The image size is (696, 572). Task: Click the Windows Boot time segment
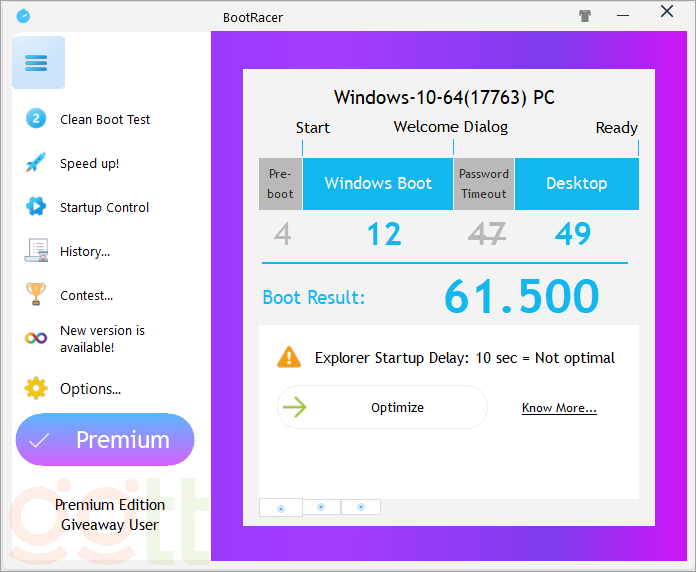point(378,184)
